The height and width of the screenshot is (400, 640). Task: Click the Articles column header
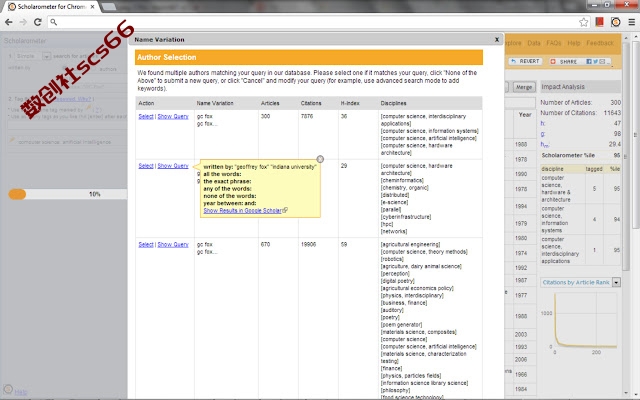pyautogui.click(x=270, y=103)
